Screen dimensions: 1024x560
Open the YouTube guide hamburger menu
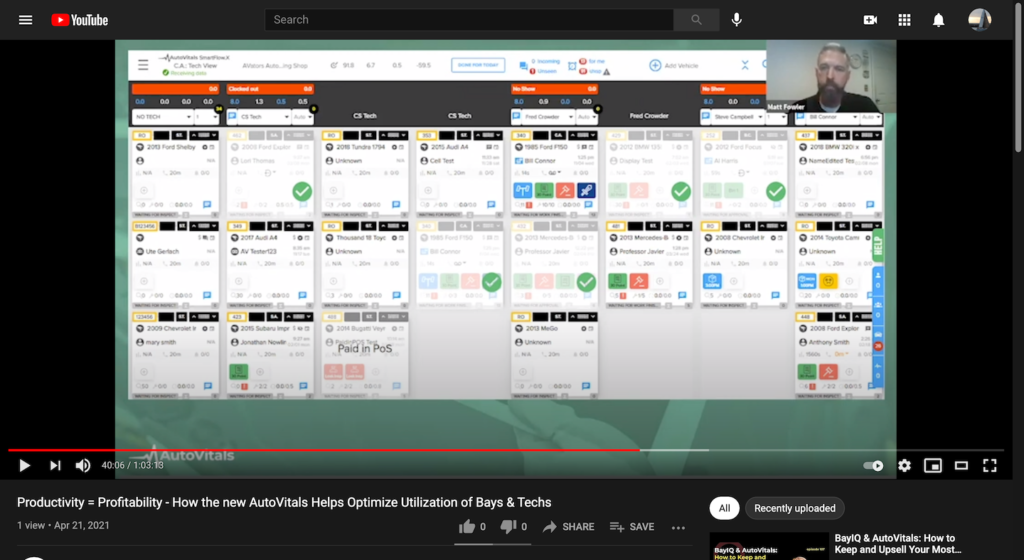tap(25, 20)
